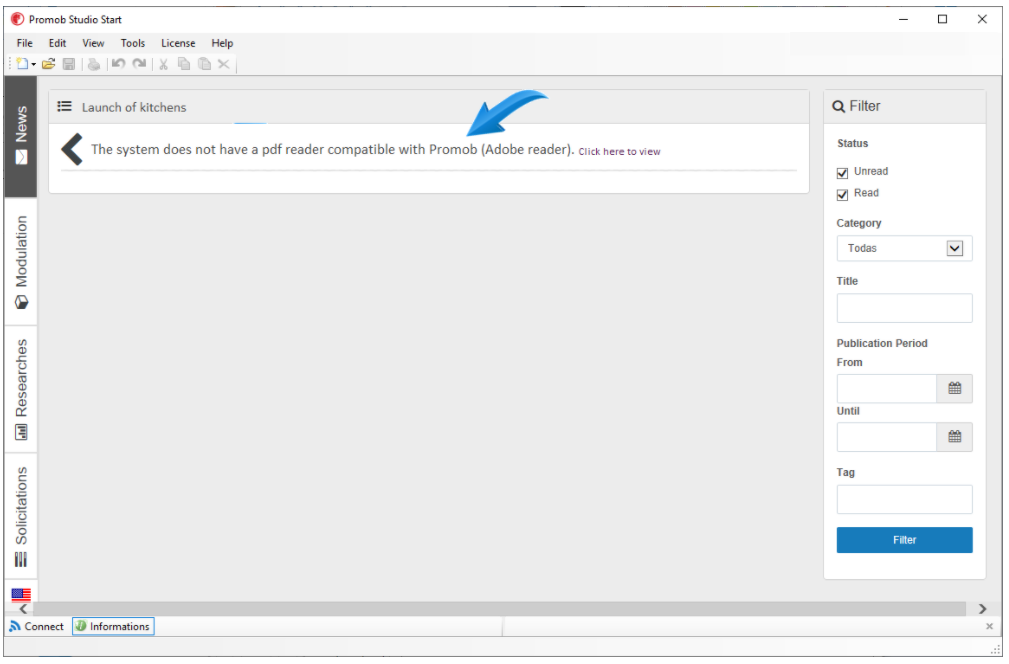Click the Save disk toolbar icon

[x=69, y=64]
